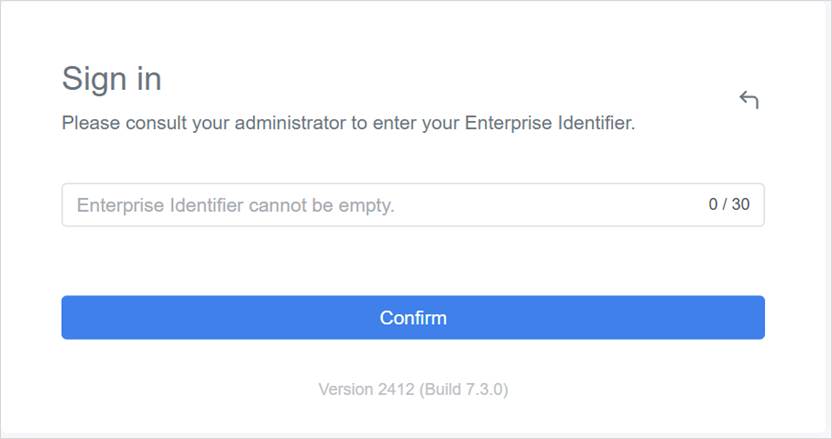Click the 0 / 30 character counter
Viewport: 832px width, 439px height.
click(728, 205)
